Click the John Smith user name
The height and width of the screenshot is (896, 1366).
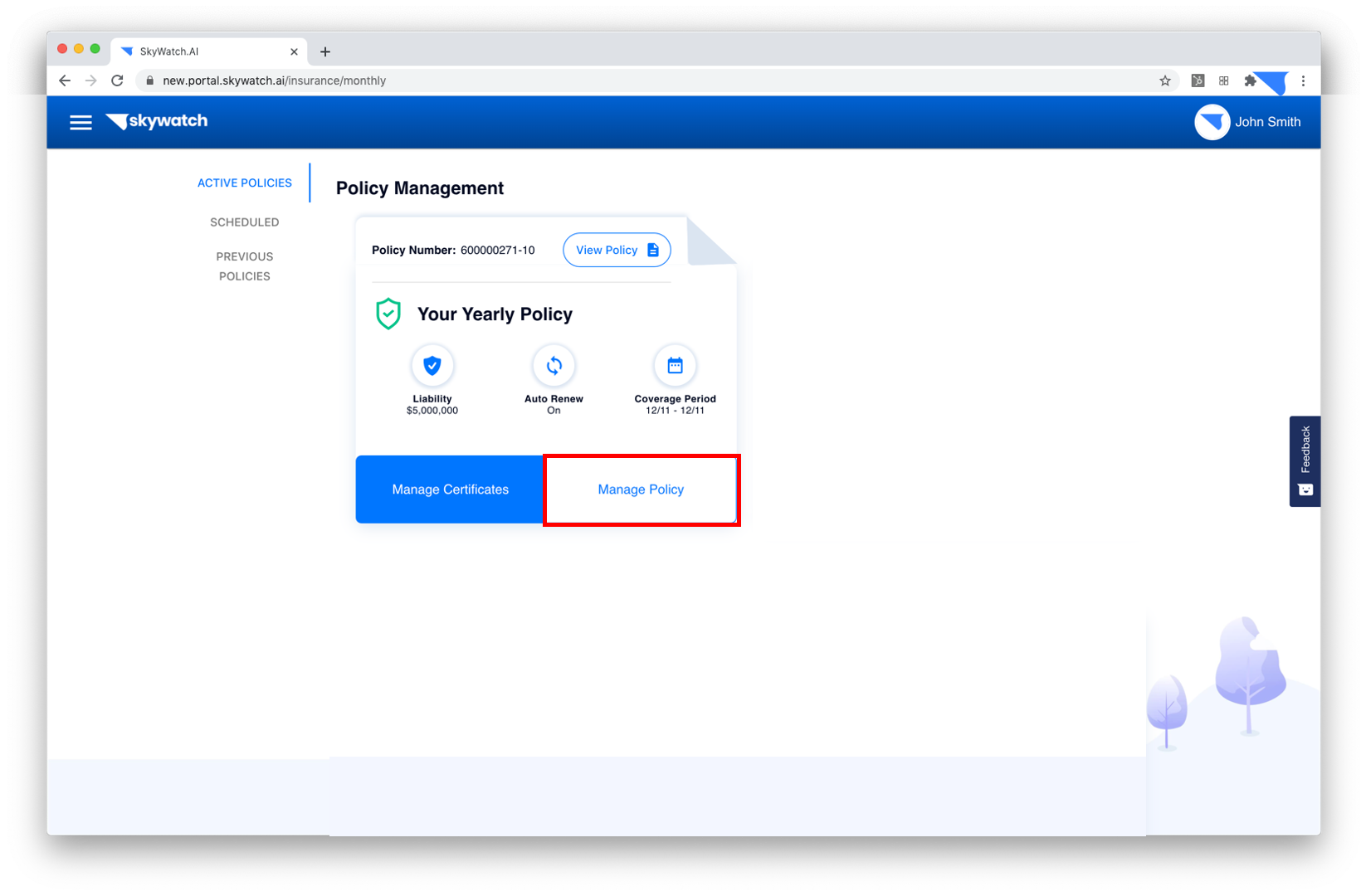[x=1267, y=122]
